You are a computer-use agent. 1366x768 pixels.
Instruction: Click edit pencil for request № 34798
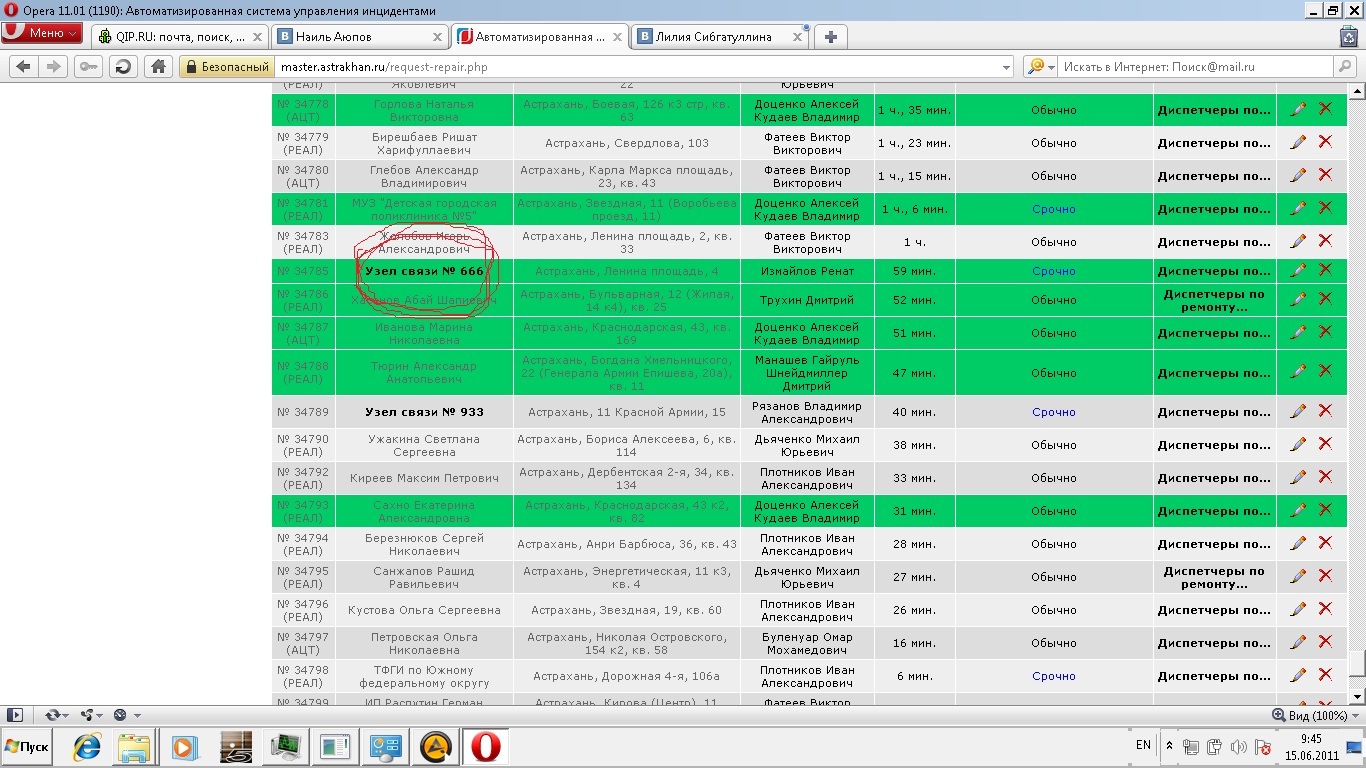coord(1298,675)
